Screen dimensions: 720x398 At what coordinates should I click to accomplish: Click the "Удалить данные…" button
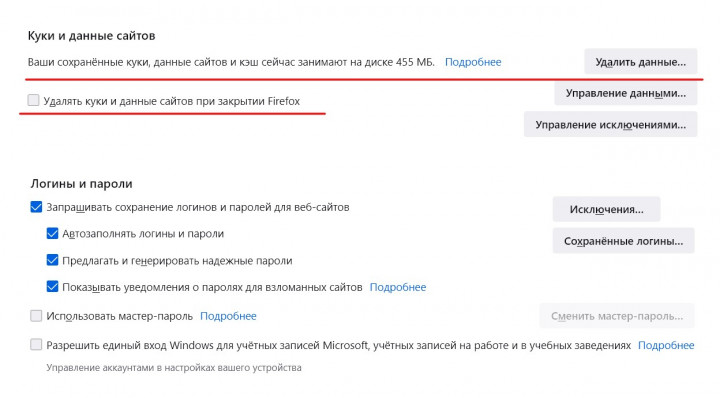[641, 62]
